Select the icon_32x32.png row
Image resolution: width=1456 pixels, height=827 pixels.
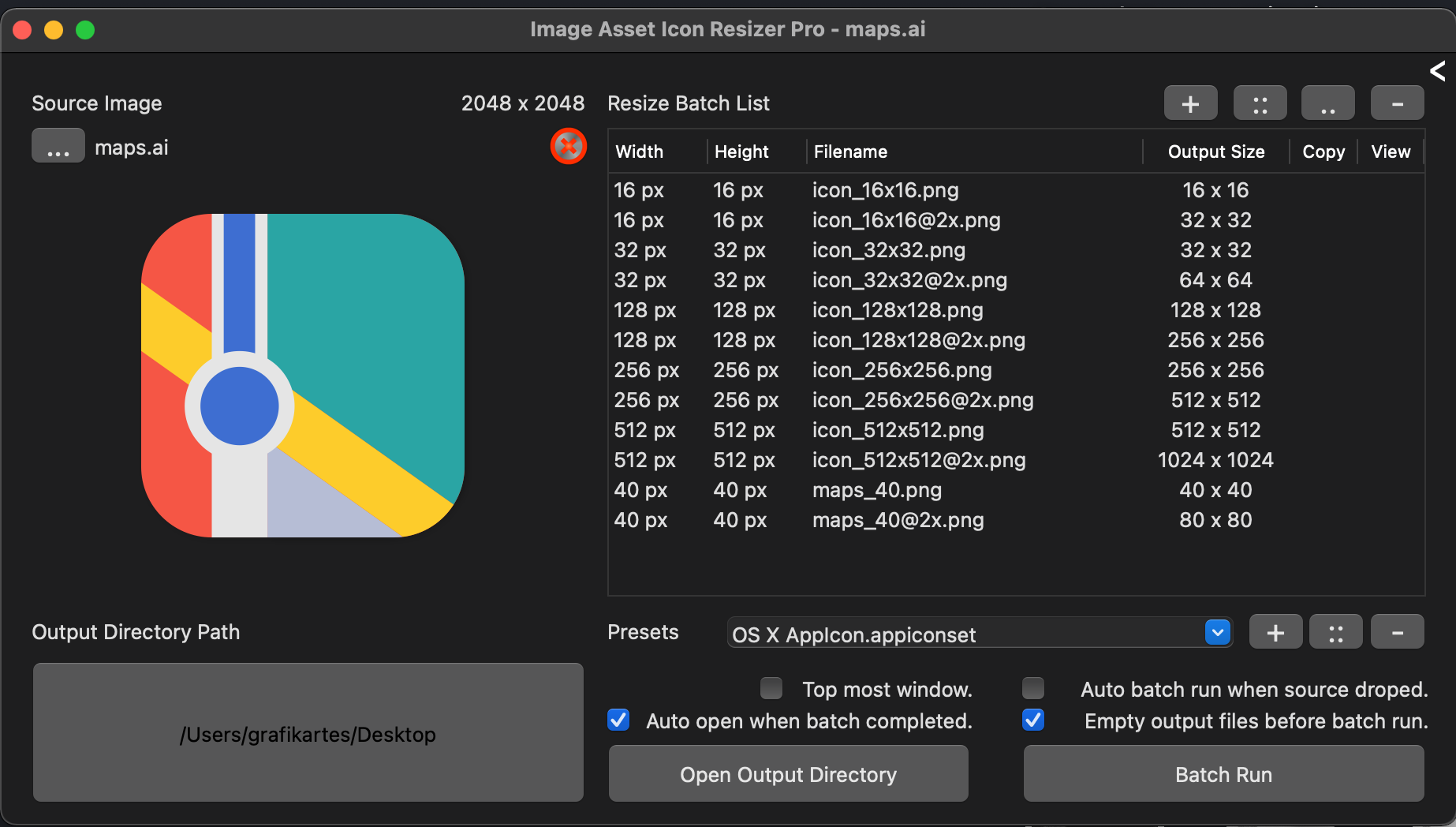point(1016,250)
